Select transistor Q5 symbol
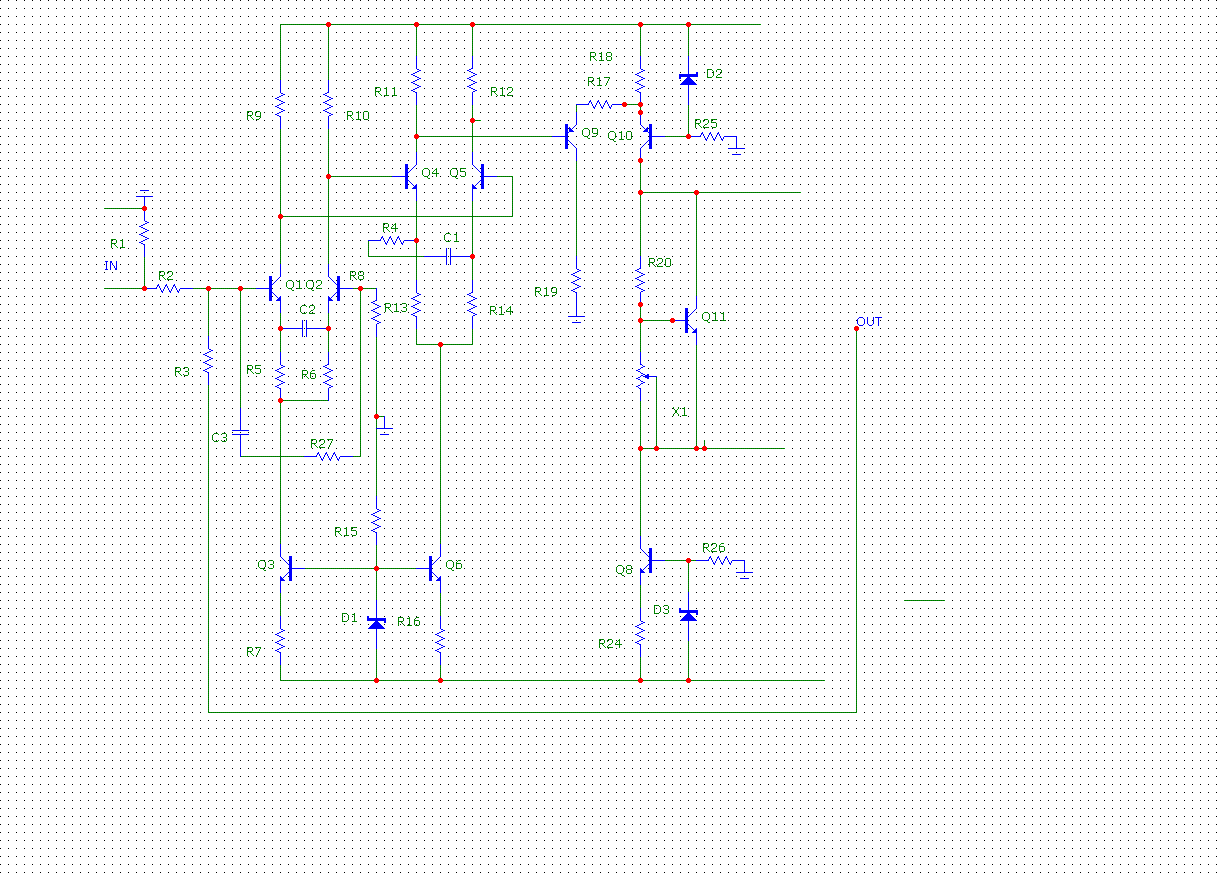Viewport: 1224px width, 879px height. click(478, 176)
